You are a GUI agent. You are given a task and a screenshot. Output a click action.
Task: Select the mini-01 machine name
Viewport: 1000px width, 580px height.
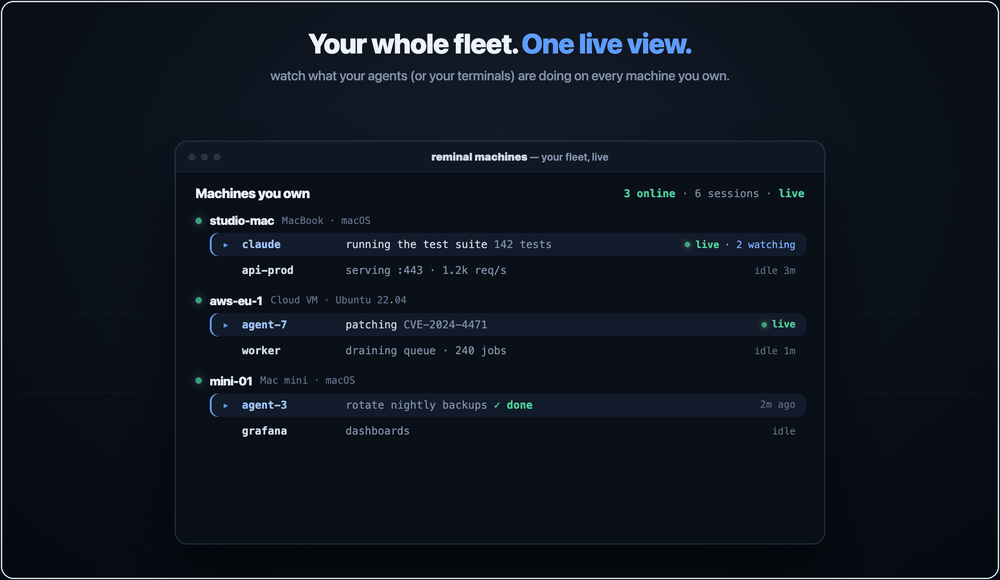pos(231,381)
